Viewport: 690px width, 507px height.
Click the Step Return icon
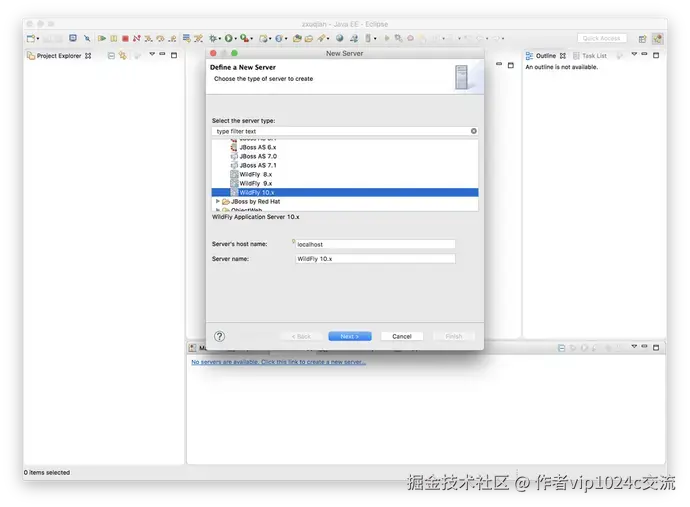pyautogui.click(x=172, y=38)
